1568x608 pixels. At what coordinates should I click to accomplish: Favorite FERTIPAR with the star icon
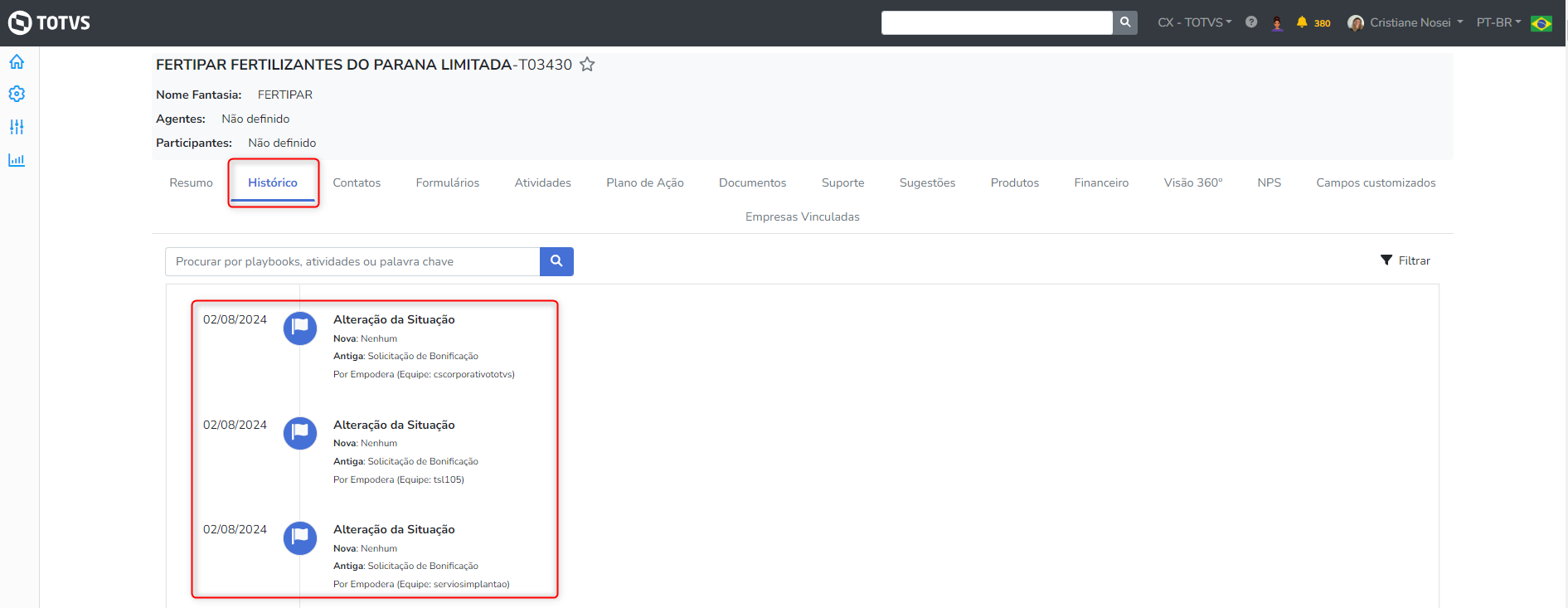[x=587, y=64]
